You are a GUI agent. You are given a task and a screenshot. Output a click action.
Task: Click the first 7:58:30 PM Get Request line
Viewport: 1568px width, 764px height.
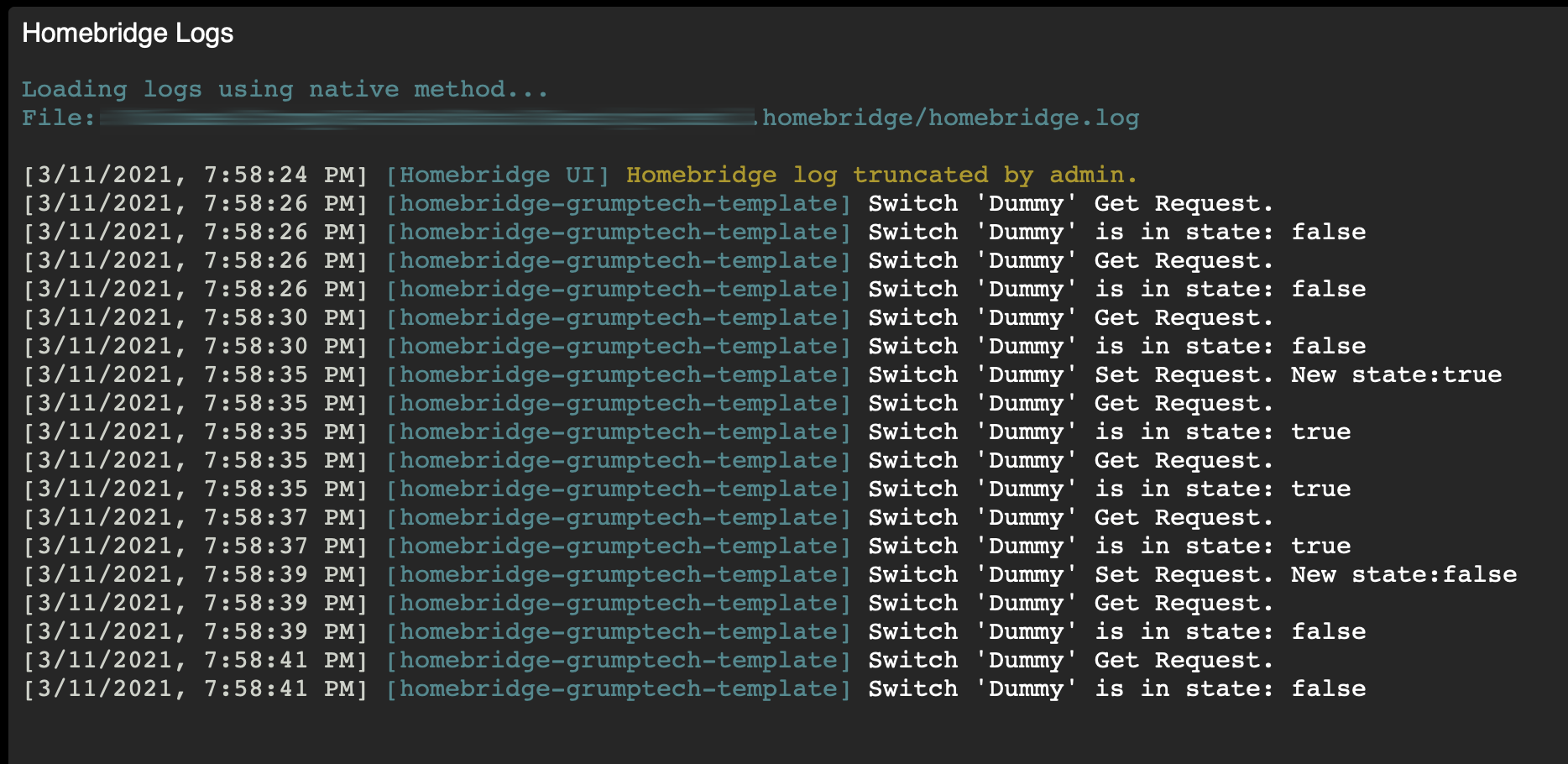click(648, 317)
